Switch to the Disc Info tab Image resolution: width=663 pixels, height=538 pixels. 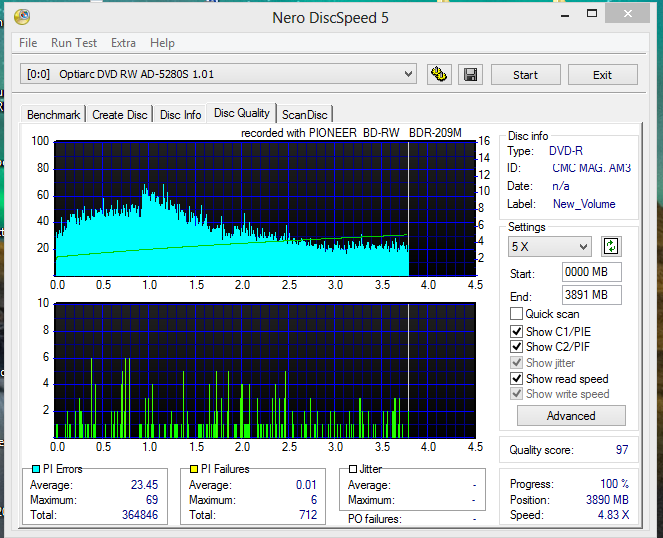click(x=181, y=115)
